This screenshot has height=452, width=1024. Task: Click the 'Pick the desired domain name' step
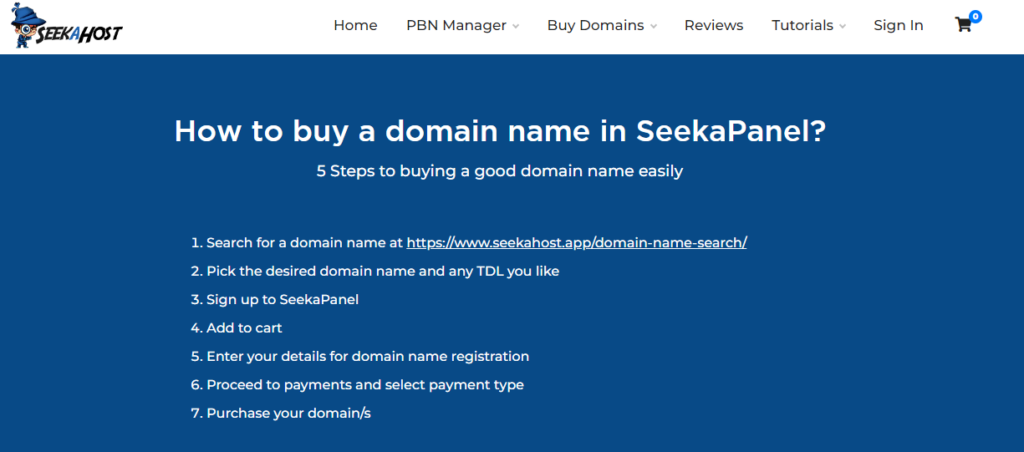pos(383,271)
